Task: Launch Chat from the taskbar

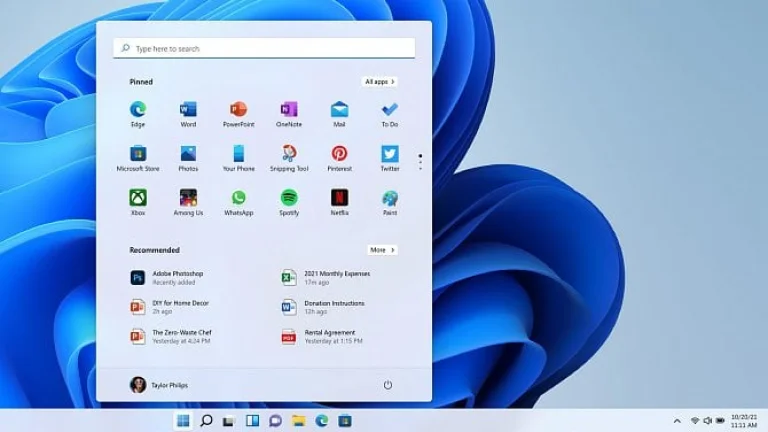Action: click(x=275, y=421)
